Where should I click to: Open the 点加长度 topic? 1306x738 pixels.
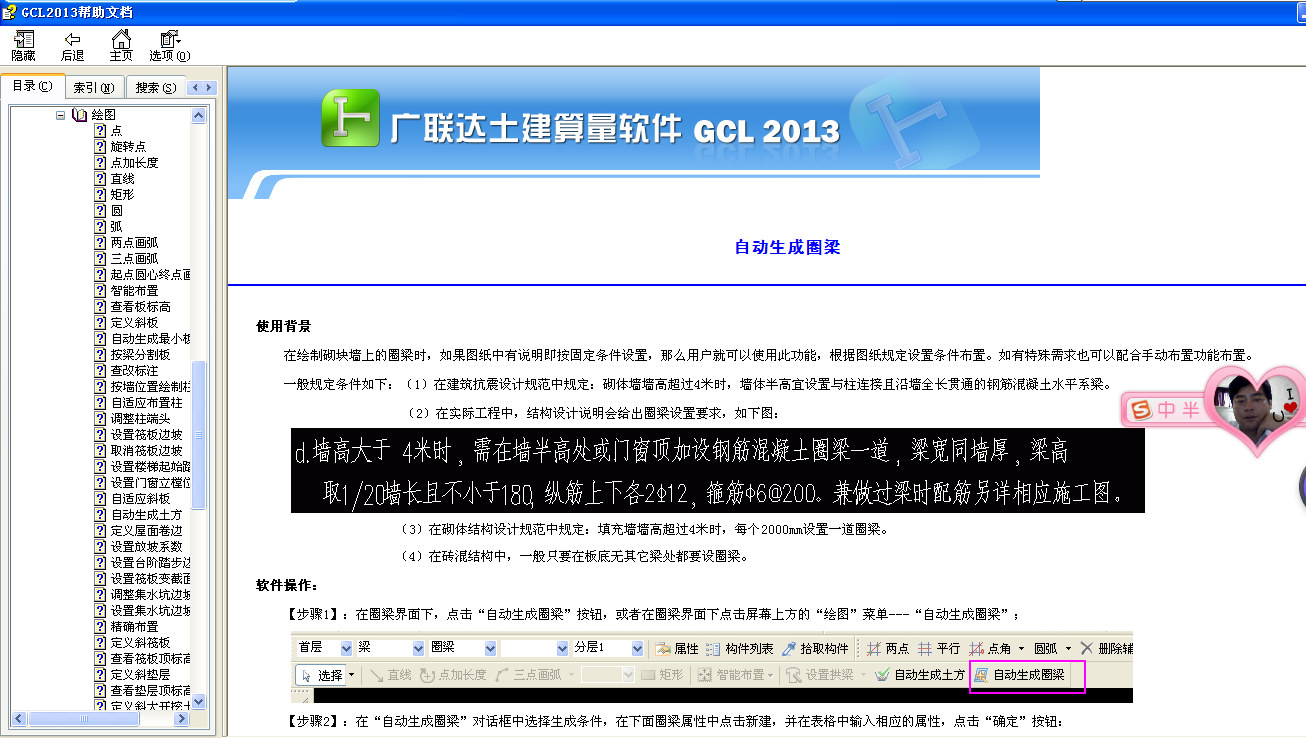click(x=134, y=163)
